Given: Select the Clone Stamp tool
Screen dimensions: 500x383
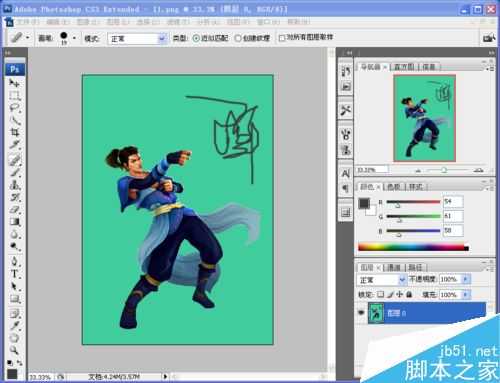Looking at the screenshot, I should tap(14, 185).
